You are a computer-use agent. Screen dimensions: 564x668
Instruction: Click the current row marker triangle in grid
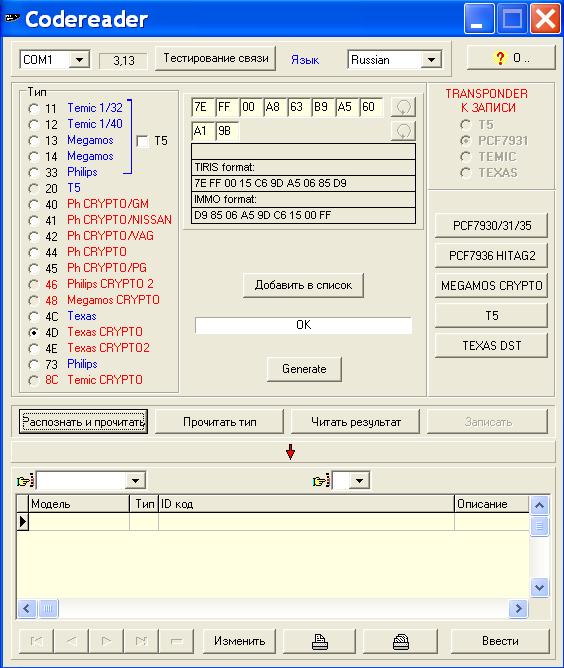coord(23,521)
